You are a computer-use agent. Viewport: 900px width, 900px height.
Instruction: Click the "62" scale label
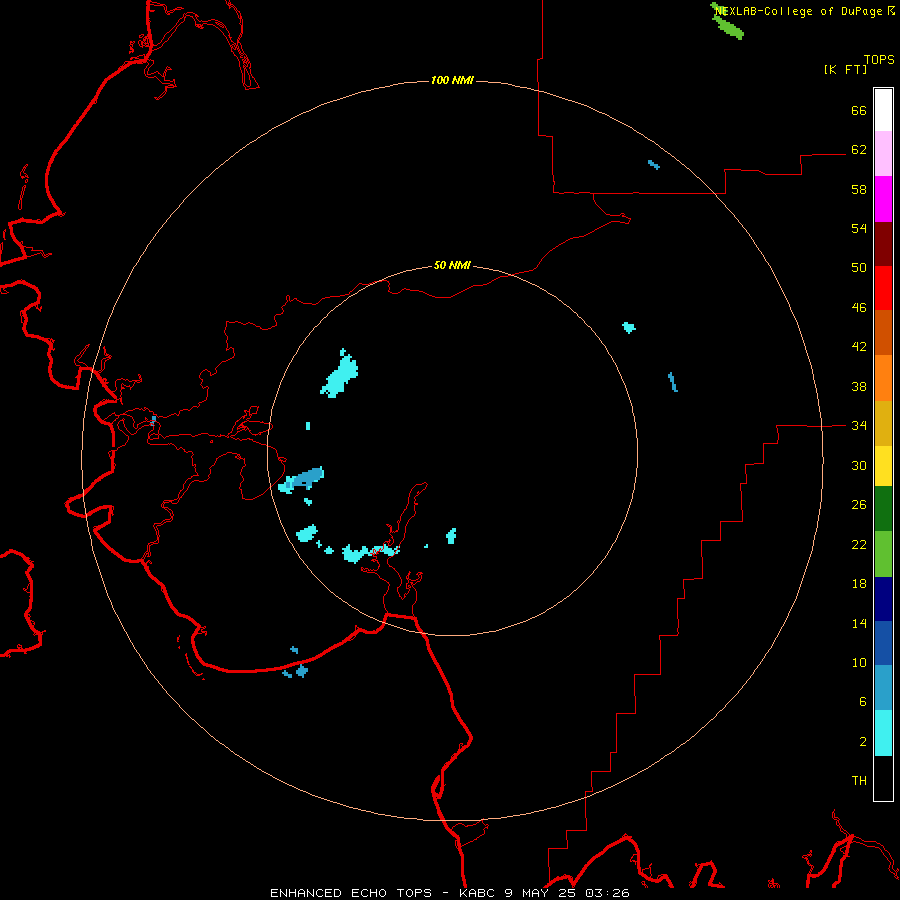(859, 150)
